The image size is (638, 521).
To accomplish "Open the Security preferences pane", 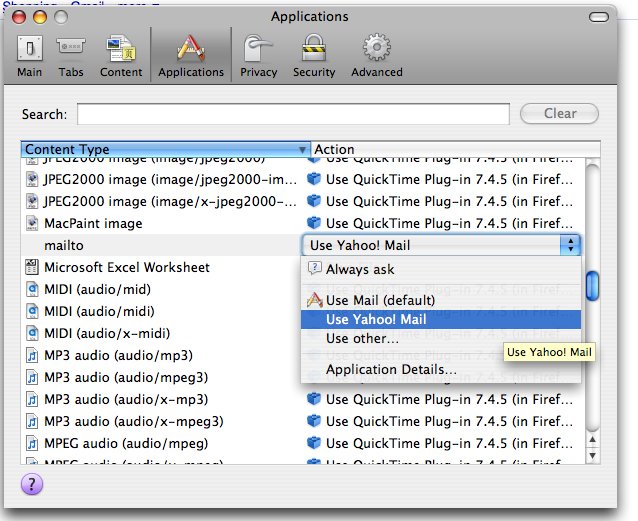I will click(314, 56).
